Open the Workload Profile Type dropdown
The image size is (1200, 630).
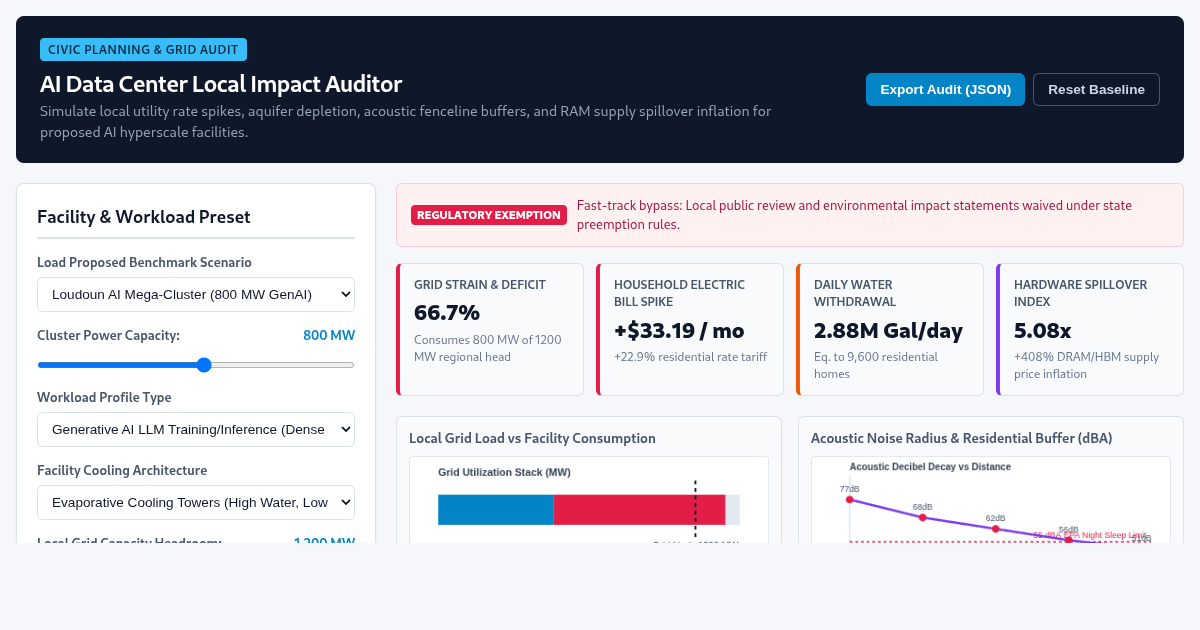pyautogui.click(x=196, y=429)
